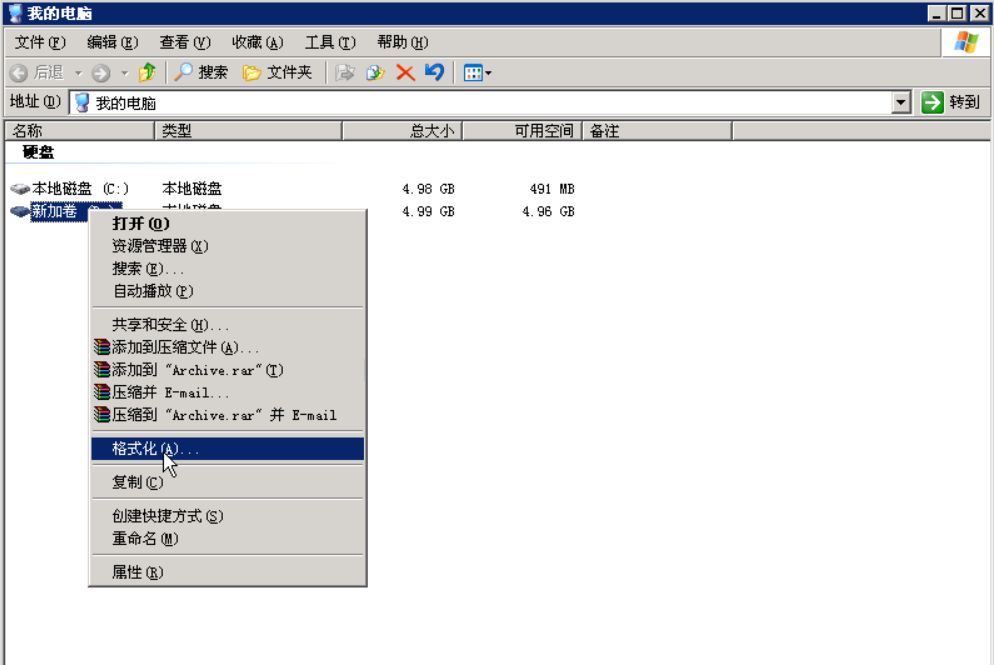Image resolution: width=994 pixels, height=665 pixels.
Task: Click the green Go (转到) button
Action: pos(950,102)
